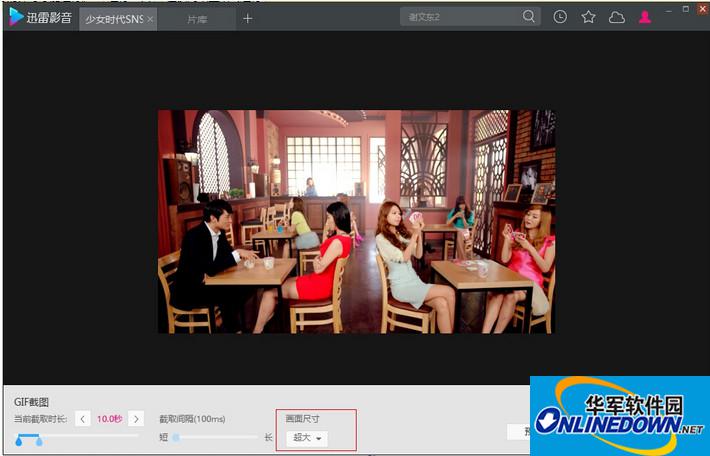Click the 10.0秒 duration value

point(109,418)
